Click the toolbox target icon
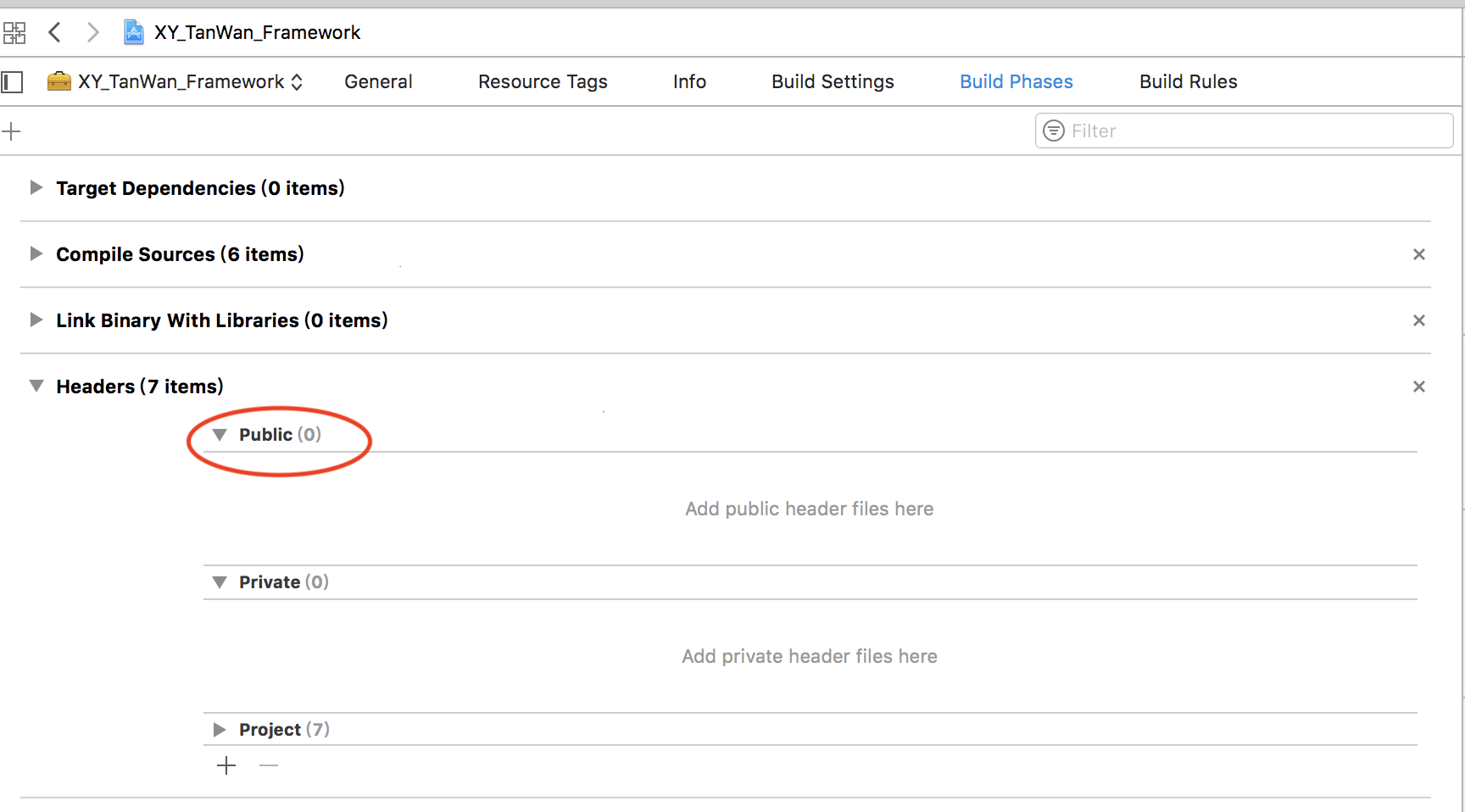Viewport: 1465px width, 812px height. (x=58, y=81)
